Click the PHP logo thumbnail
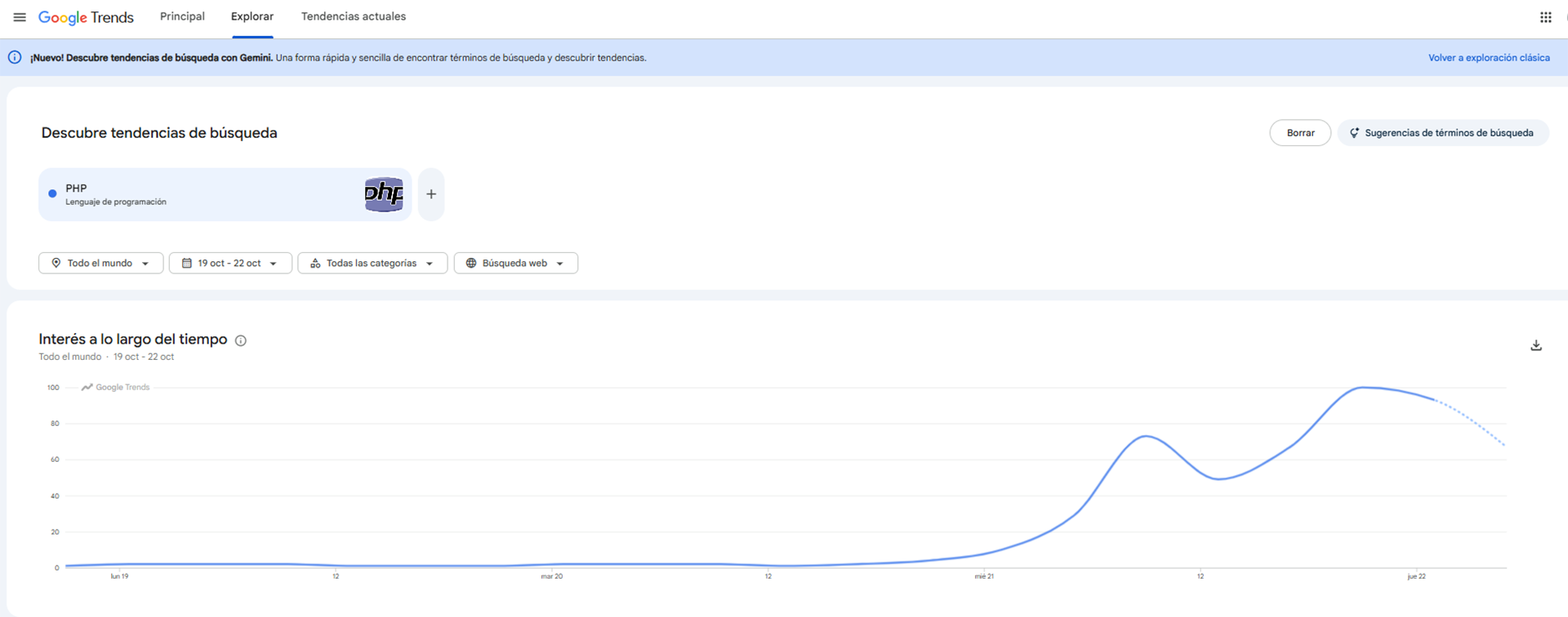Viewport: 1568px width, 617px height. [384, 194]
